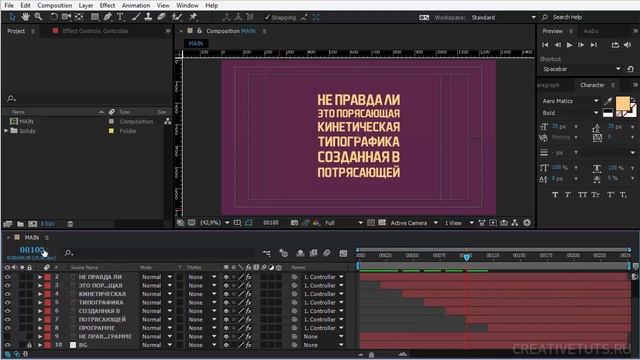The image size is (640, 360).
Task: Switch to the Audio tab
Action: point(591,31)
